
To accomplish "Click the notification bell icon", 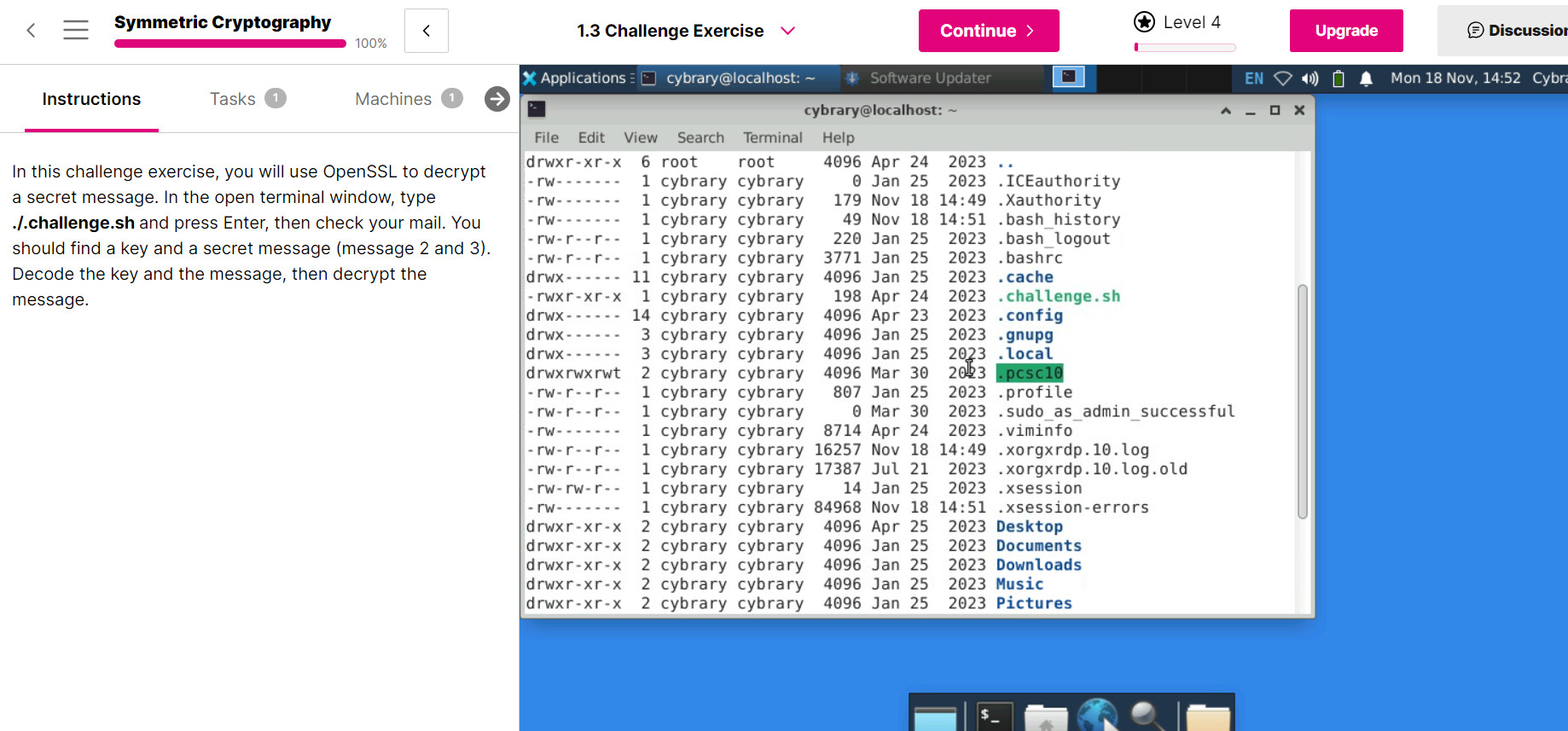I will tap(1366, 78).
